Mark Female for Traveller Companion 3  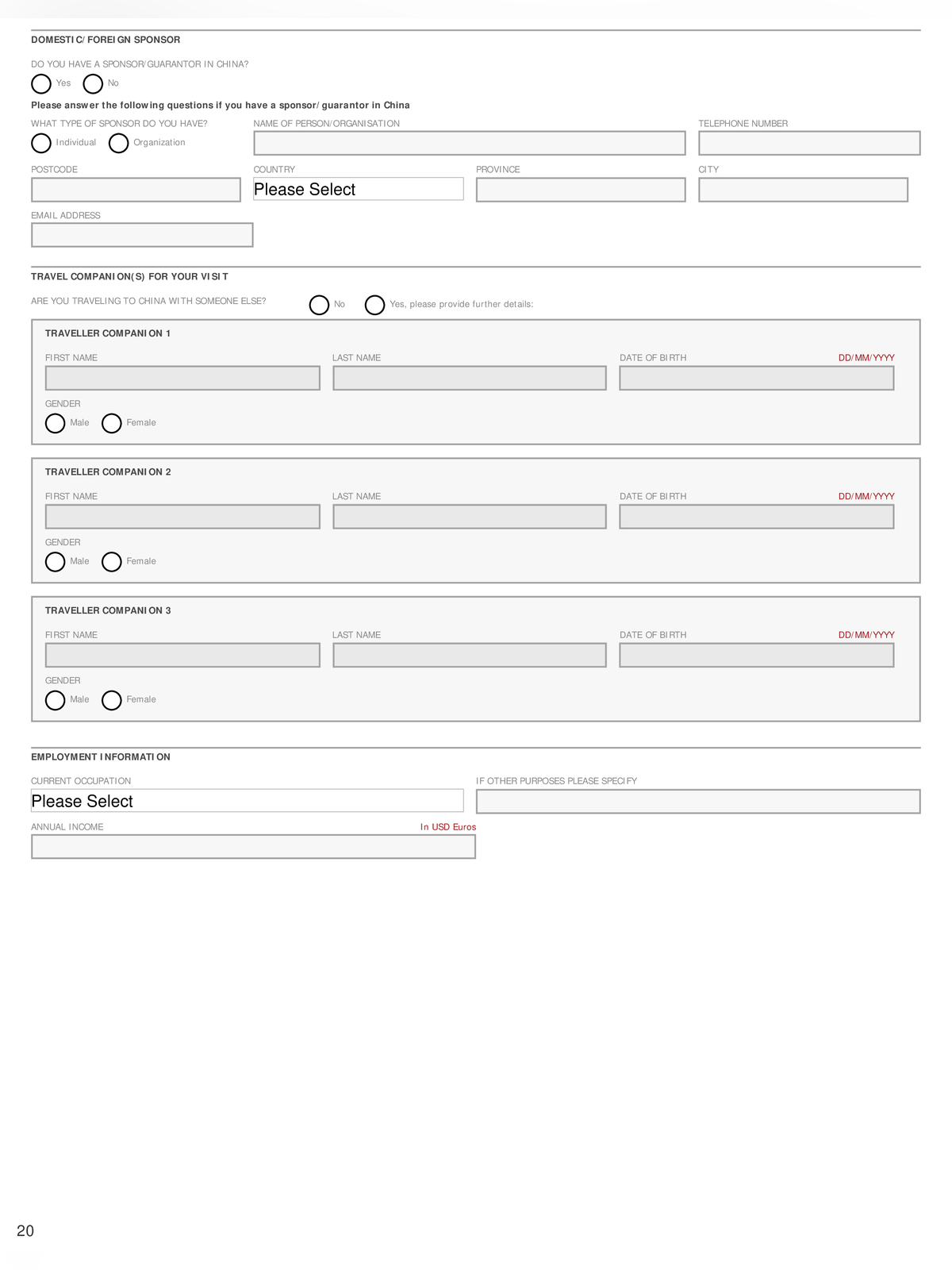(112, 700)
